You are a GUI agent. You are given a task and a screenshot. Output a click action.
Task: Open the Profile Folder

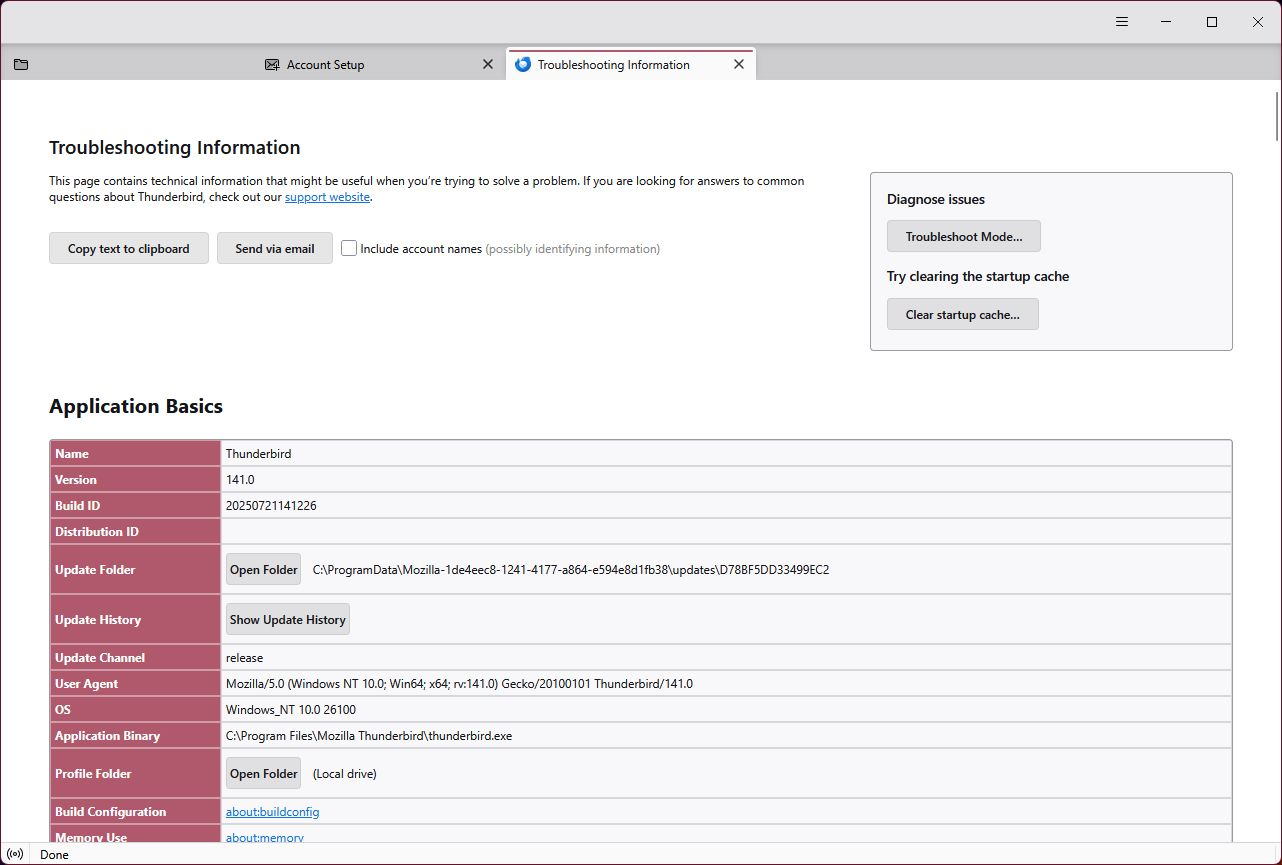263,774
